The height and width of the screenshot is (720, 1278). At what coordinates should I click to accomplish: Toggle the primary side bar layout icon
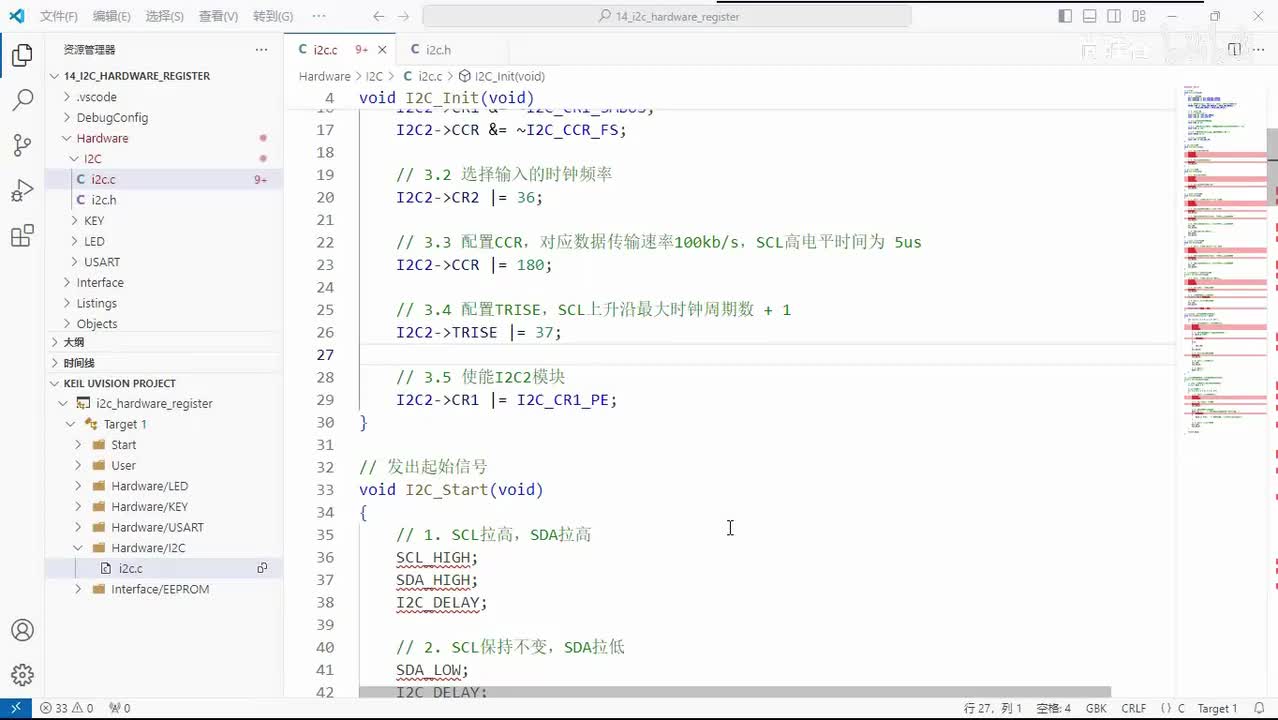coord(1065,16)
